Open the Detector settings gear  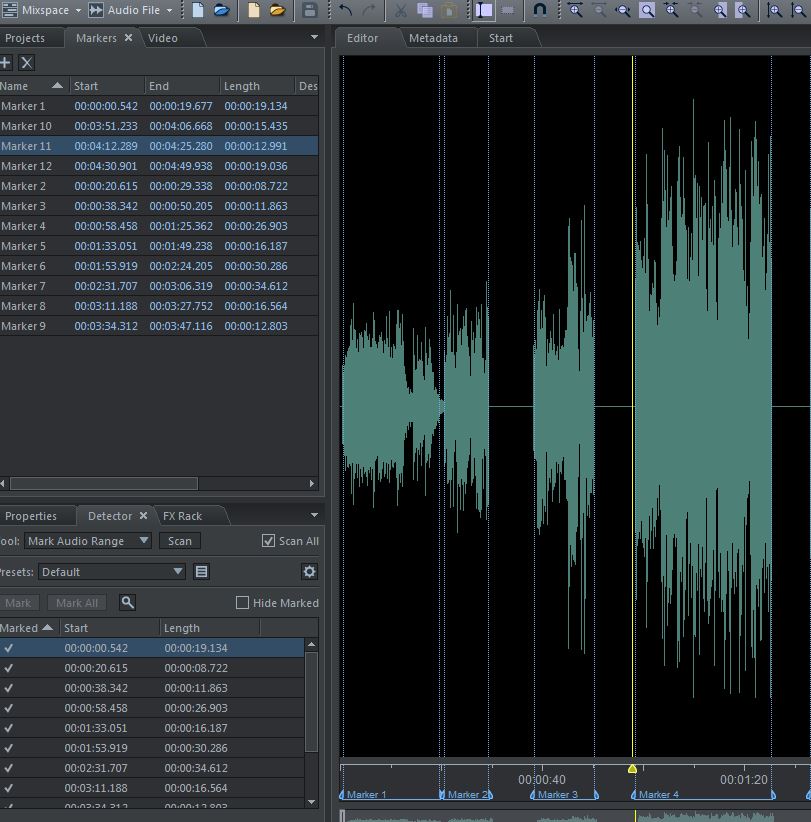pos(309,572)
